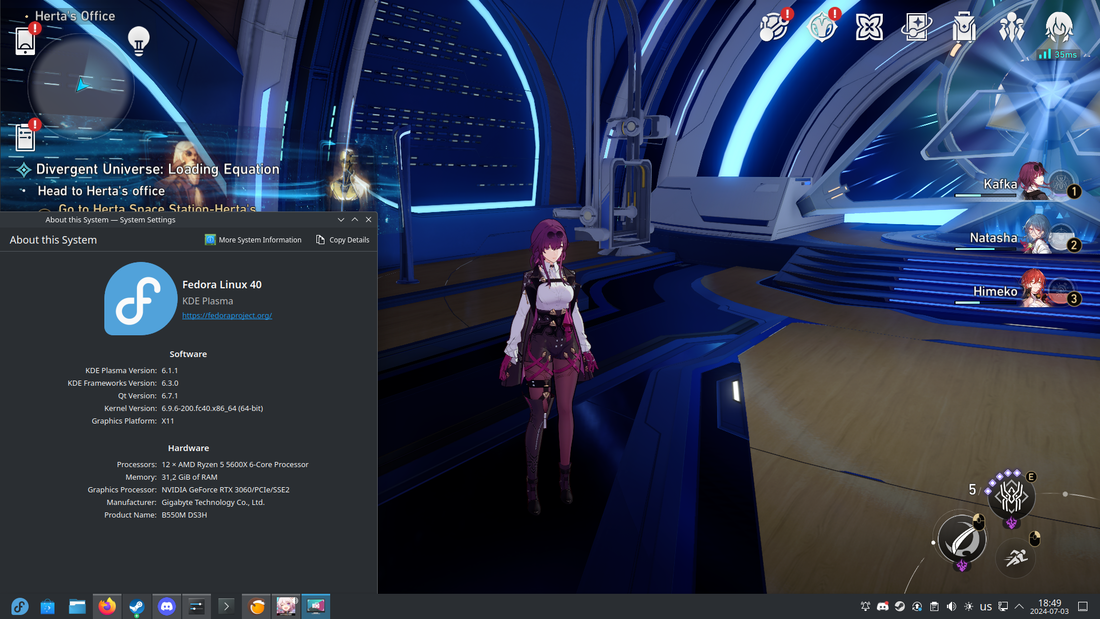The height and width of the screenshot is (619, 1100).
Task: Switch to System Settings in taskbar
Action: (316, 606)
